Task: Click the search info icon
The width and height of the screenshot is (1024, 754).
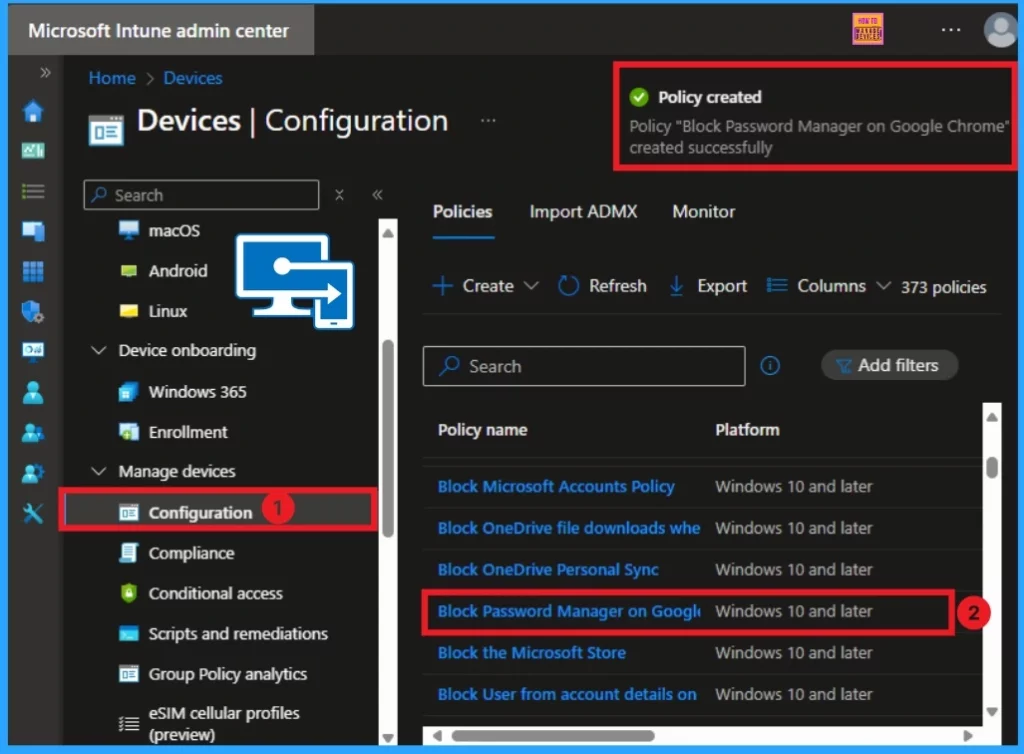Action: coord(770,366)
